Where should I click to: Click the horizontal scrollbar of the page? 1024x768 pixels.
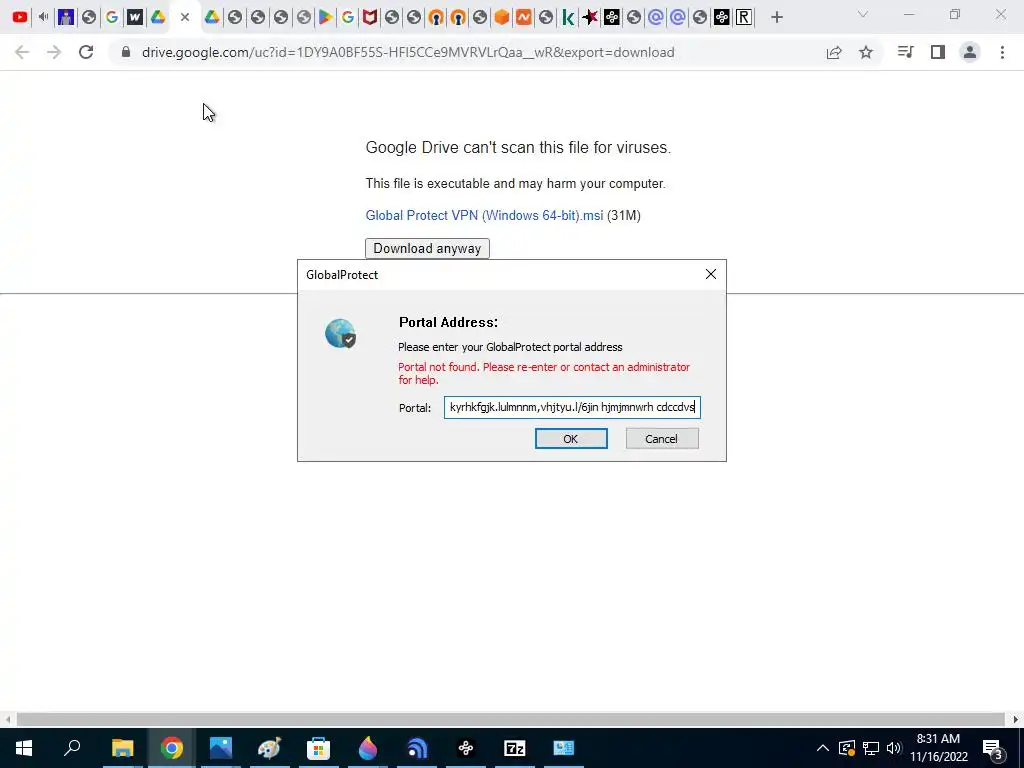pos(511,719)
